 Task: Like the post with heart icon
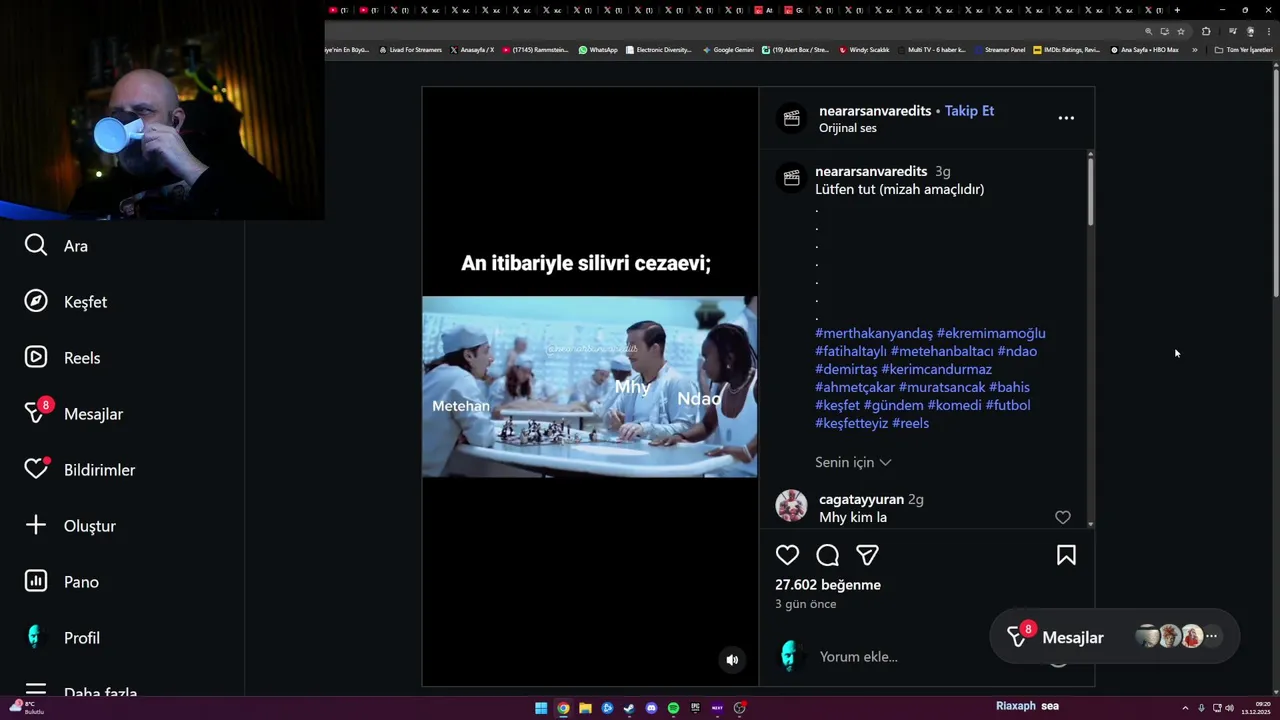click(788, 555)
